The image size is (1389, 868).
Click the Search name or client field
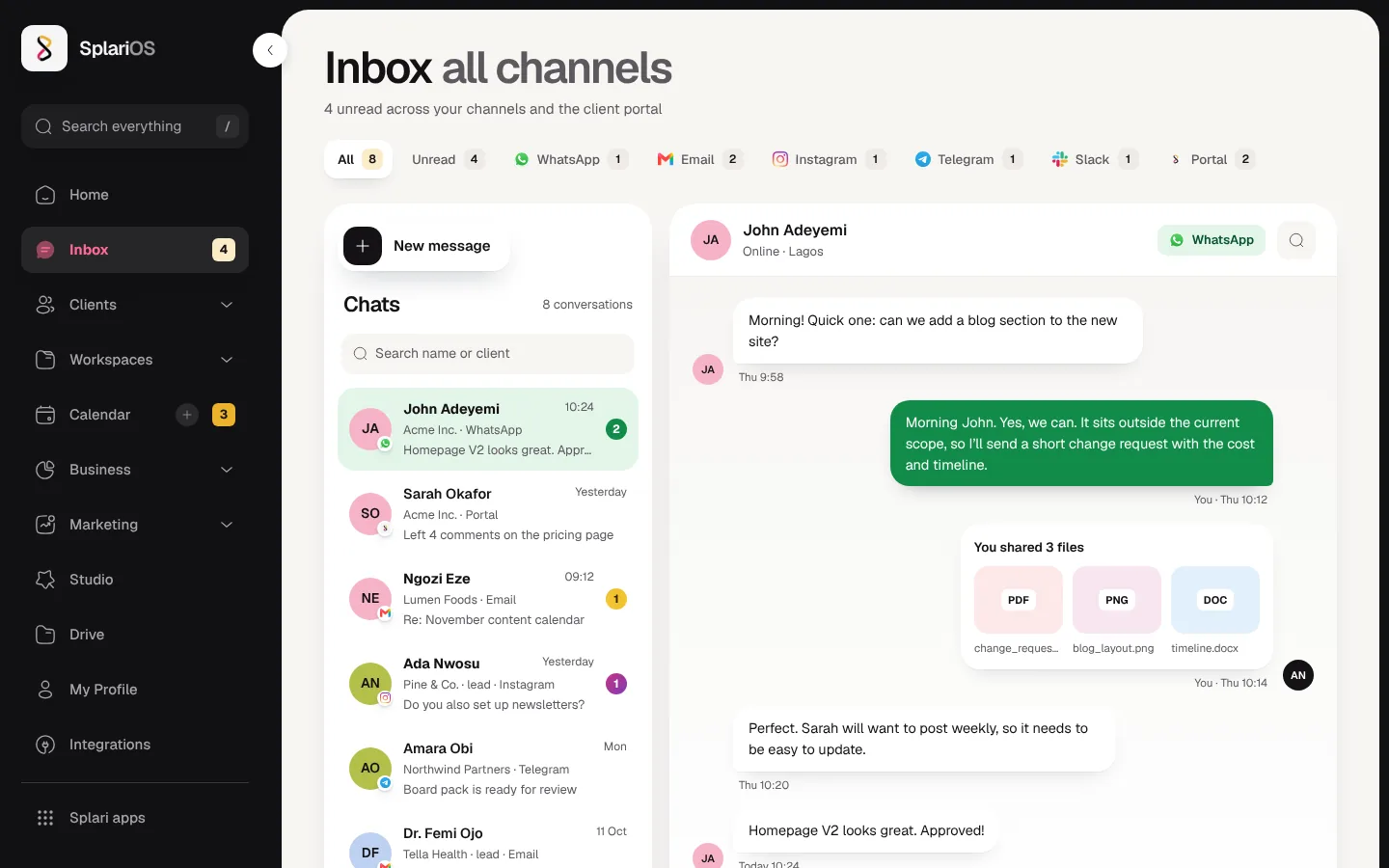click(488, 354)
